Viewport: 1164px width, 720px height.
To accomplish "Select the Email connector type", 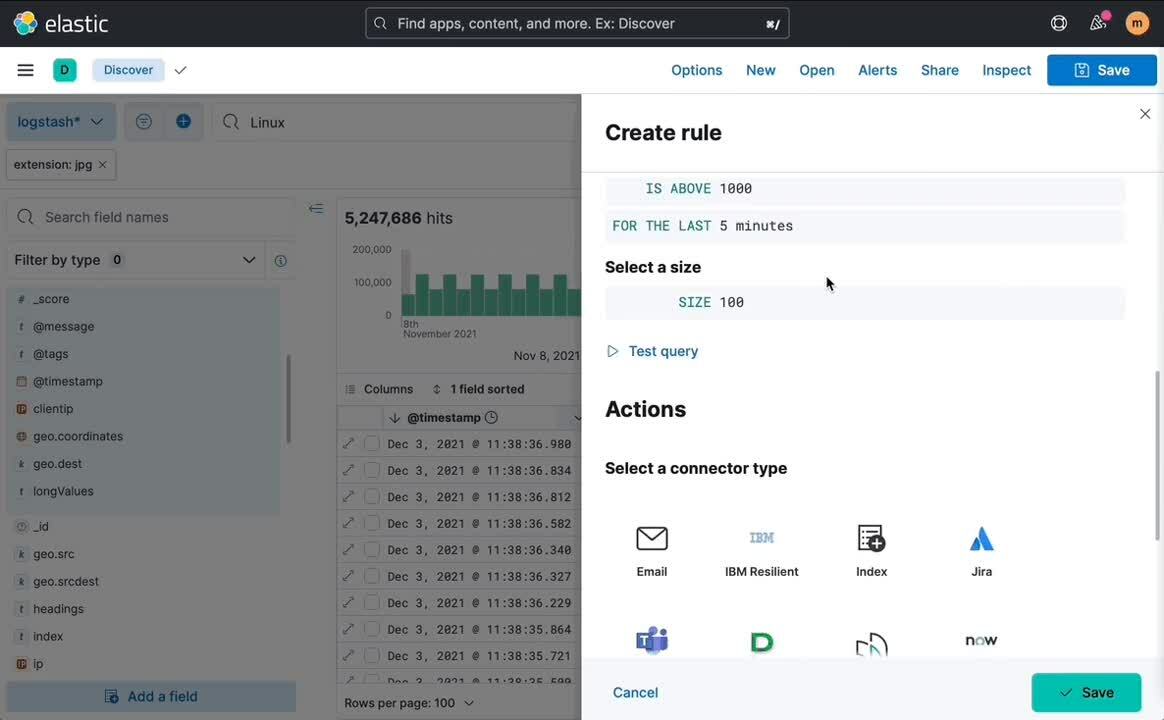I will pos(652,551).
